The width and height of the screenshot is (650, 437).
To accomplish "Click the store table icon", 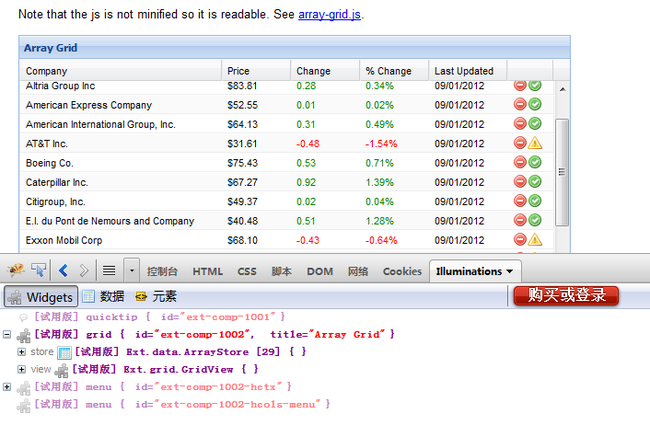I will point(65,353).
